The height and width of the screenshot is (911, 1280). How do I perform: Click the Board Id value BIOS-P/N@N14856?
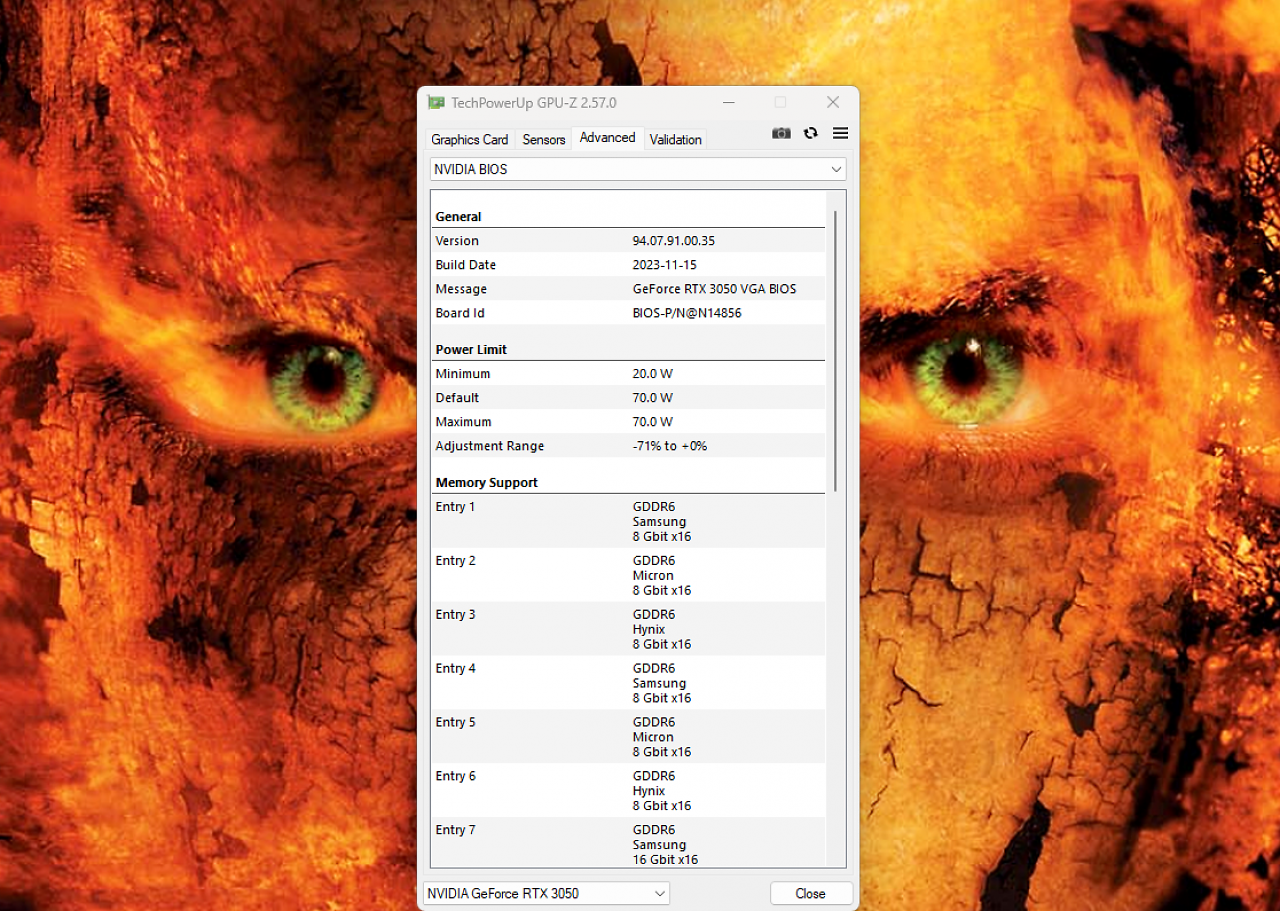(x=687, y=313)
